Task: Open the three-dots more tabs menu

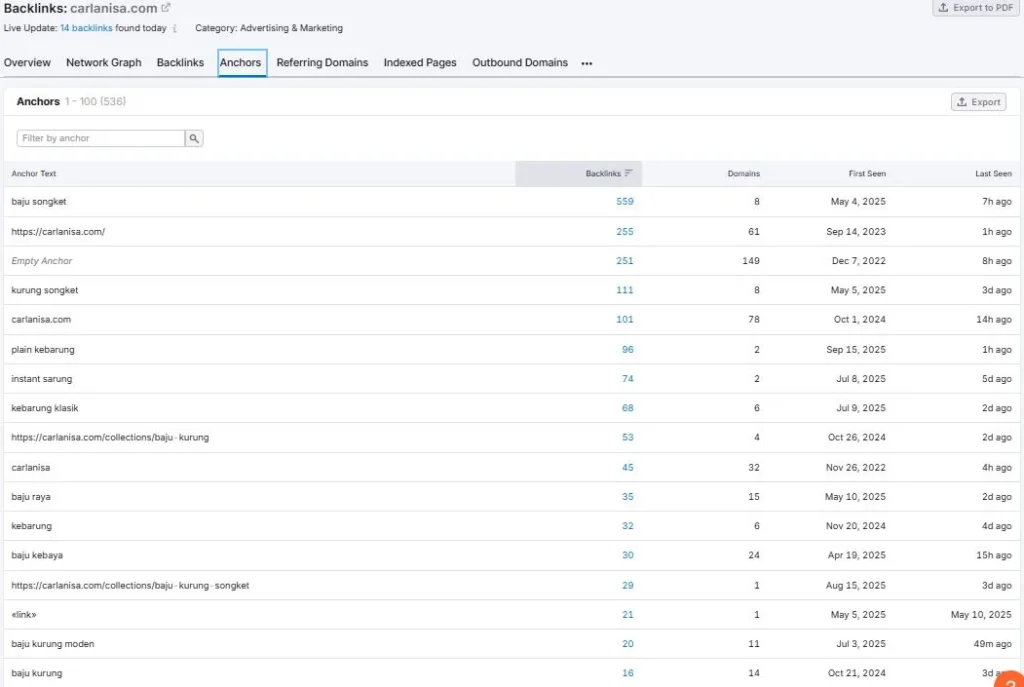Action: click(x=586, y=63)
